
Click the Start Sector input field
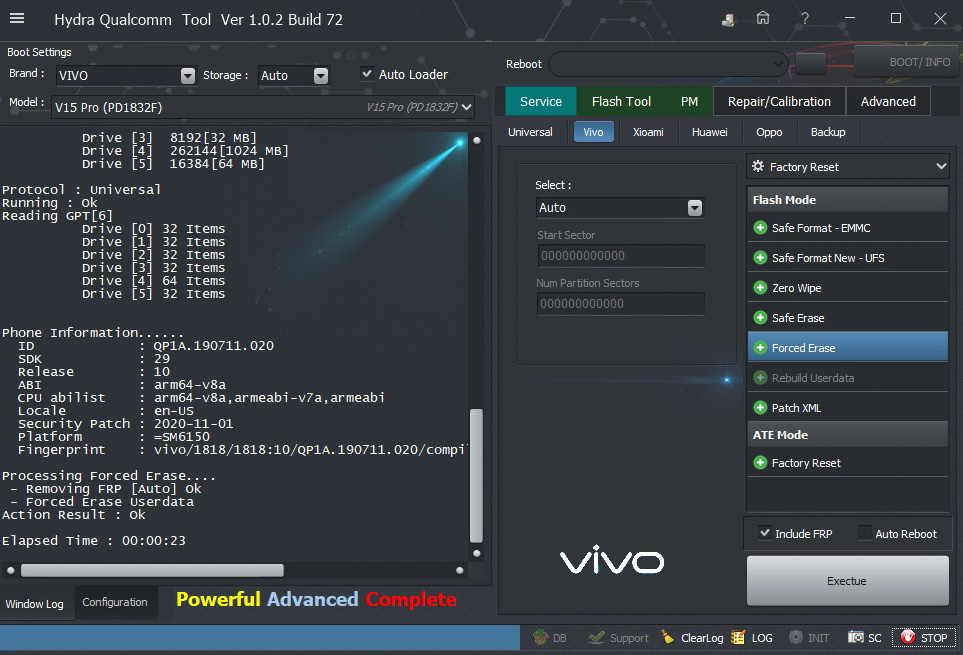[620, 256]
